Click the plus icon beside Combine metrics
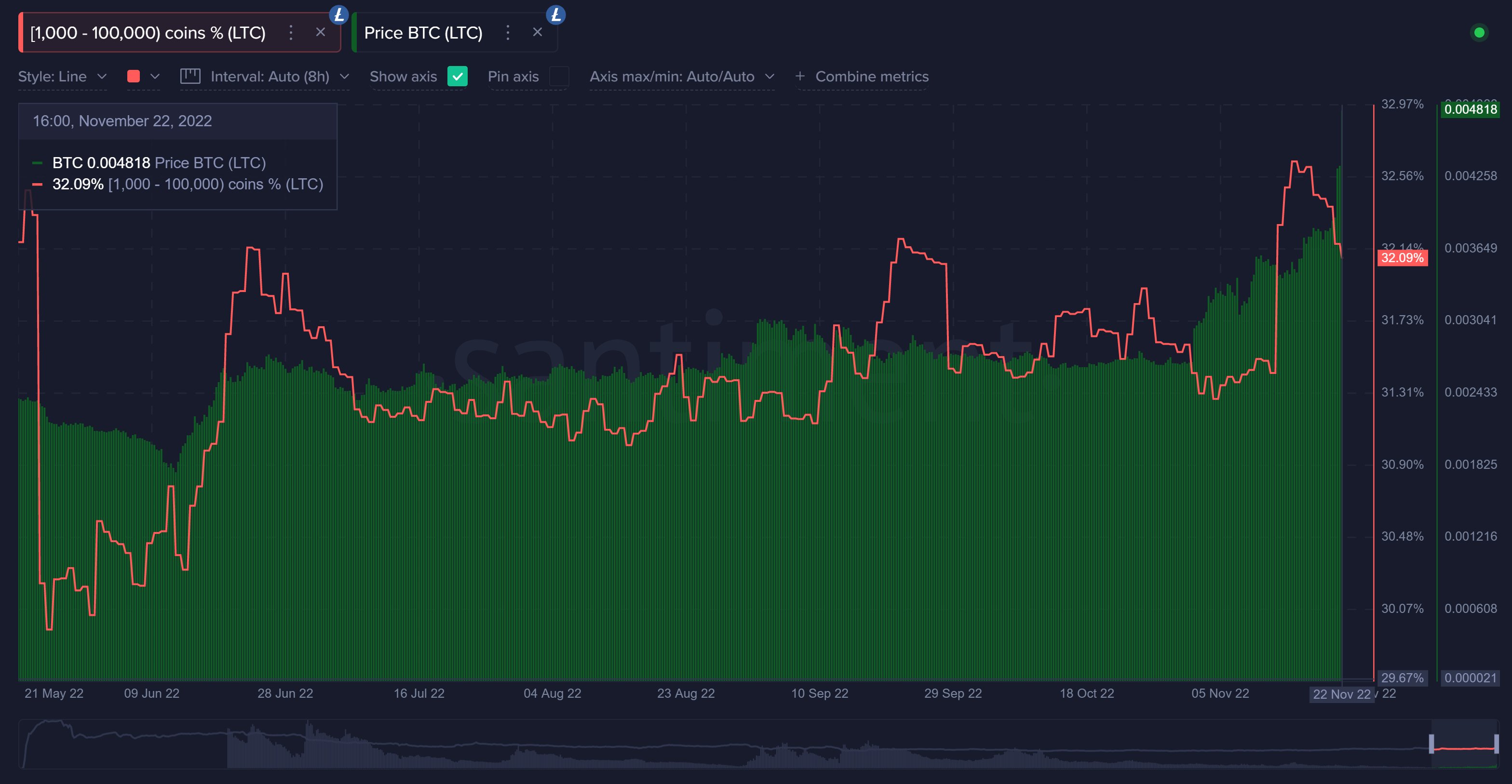Screen dimensions: 1512x784 coord(799,76)
